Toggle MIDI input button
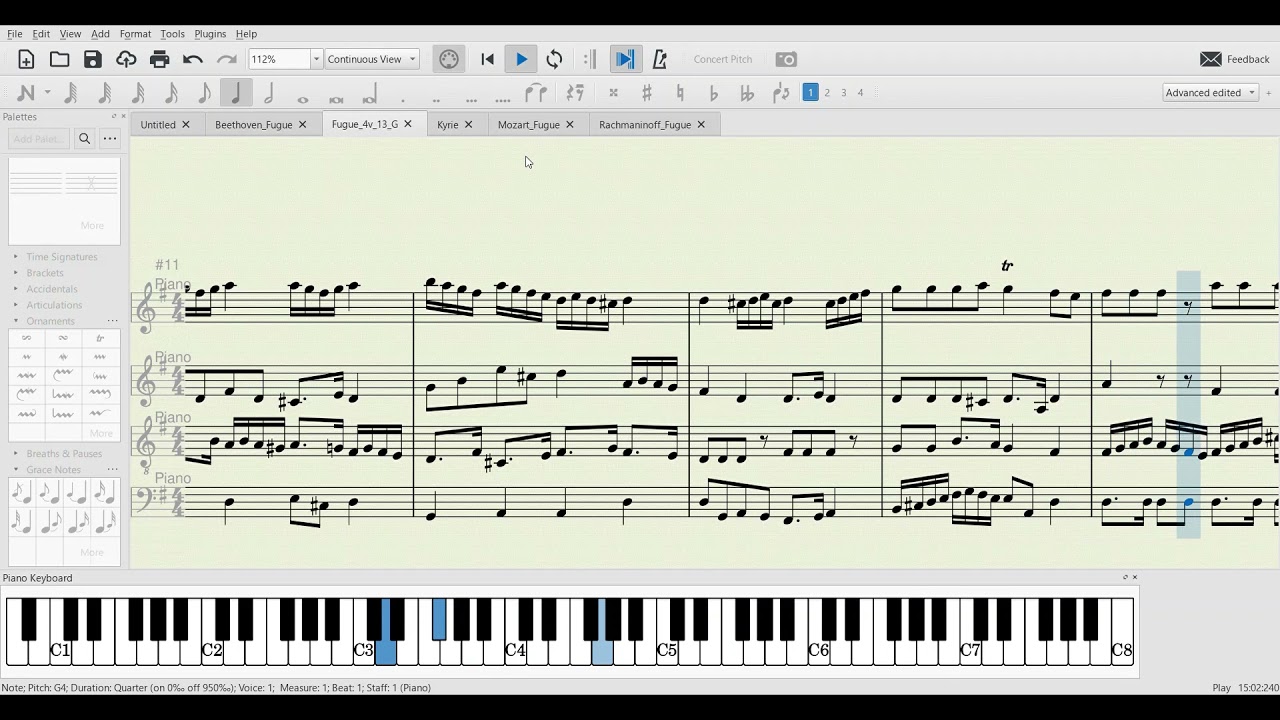This screenshot has width=1280, height=720. click(x=449, y=60)
